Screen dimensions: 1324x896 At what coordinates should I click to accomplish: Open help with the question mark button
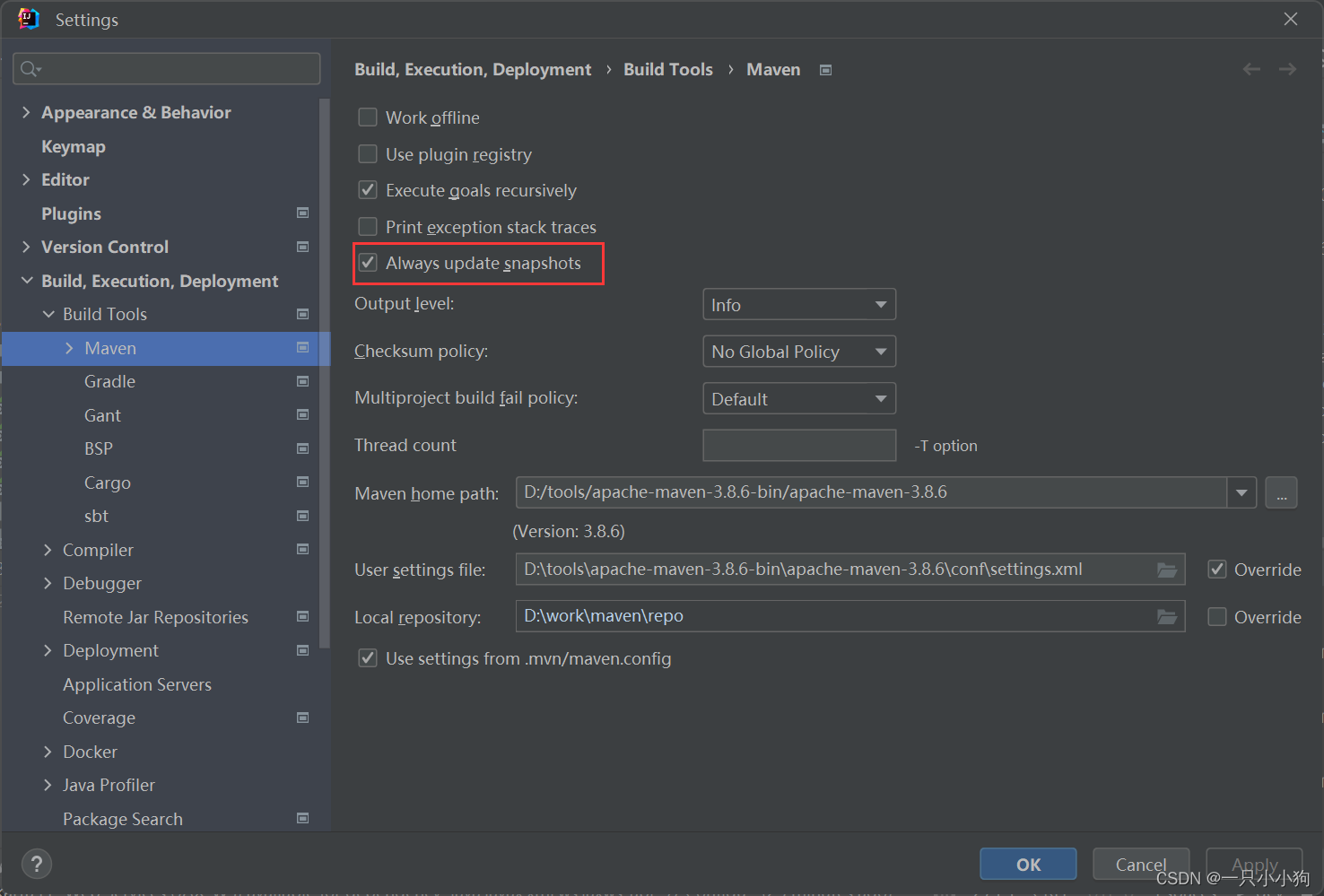click(36, 864)
